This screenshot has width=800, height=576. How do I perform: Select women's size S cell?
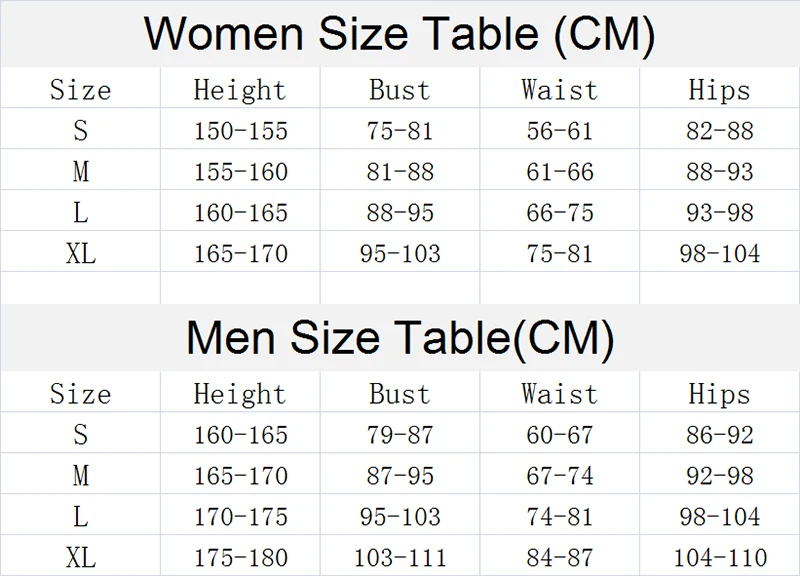point(81,130)
